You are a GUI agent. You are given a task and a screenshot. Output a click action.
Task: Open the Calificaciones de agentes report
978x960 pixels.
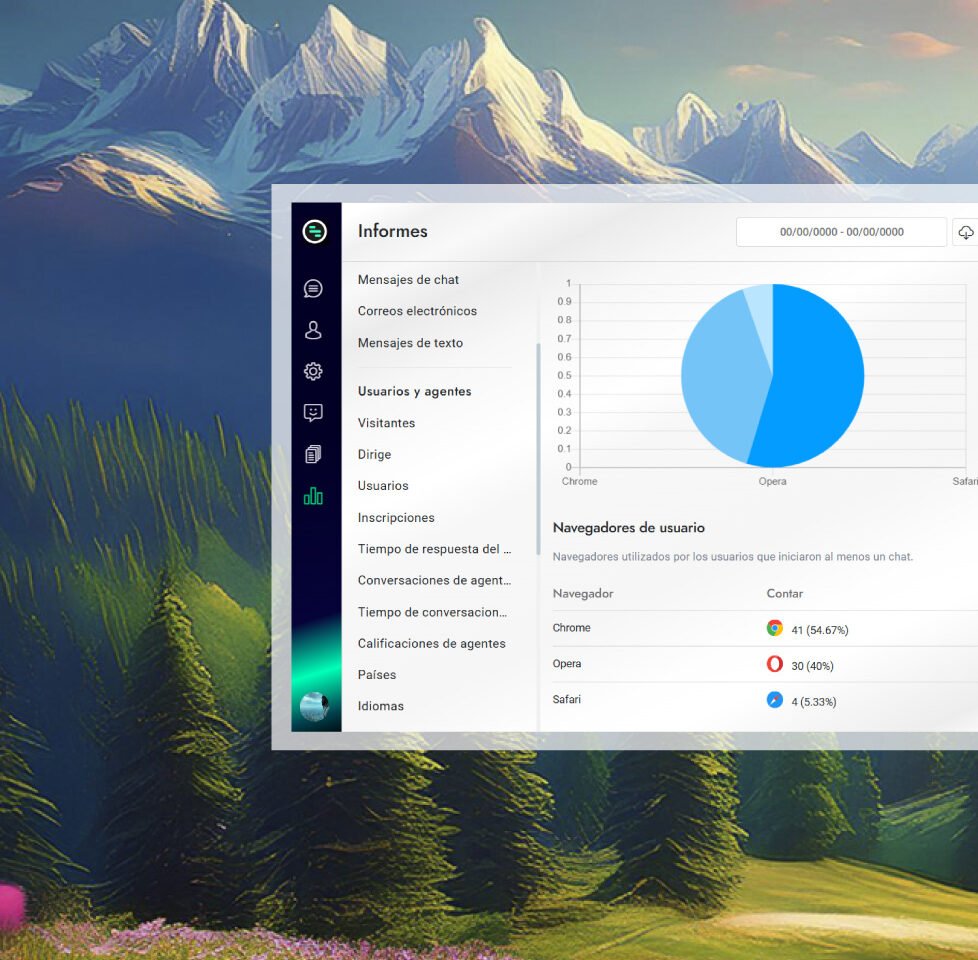[x=431, y=644]
